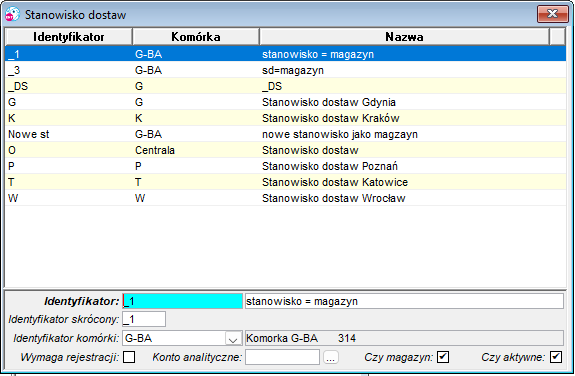Screen dimensions: 575x376
Task: Select the Centrala cell in row O
Action: (196, 150)
